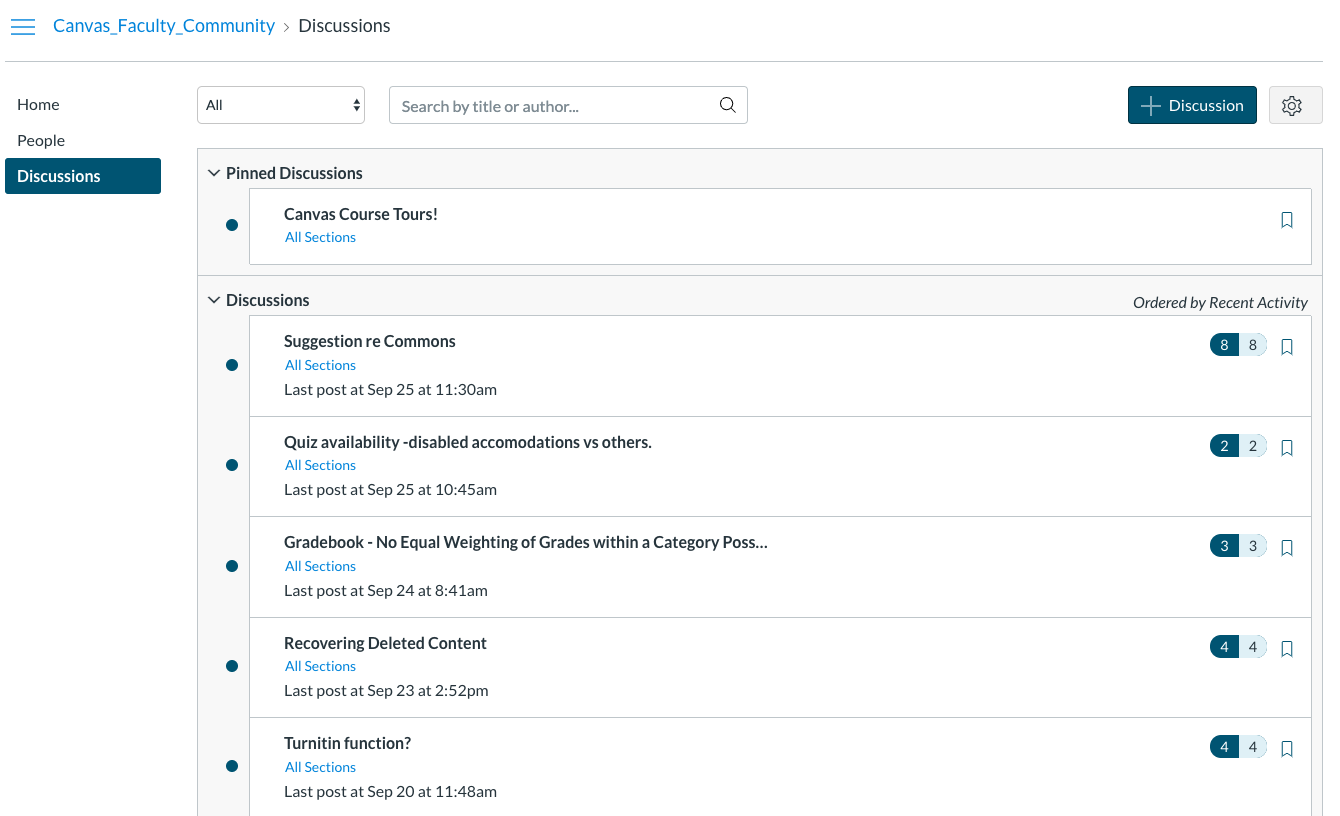
Task: Open the Suggestion re Commons discussion
Action: pyautogui.click(x=370, y=341)
